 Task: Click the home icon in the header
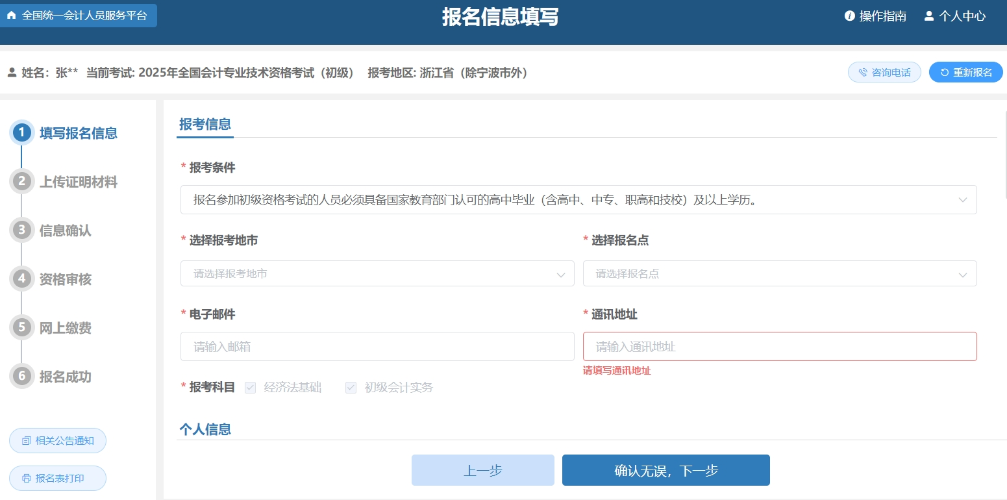pyautogui.click(x=12, y=16)
